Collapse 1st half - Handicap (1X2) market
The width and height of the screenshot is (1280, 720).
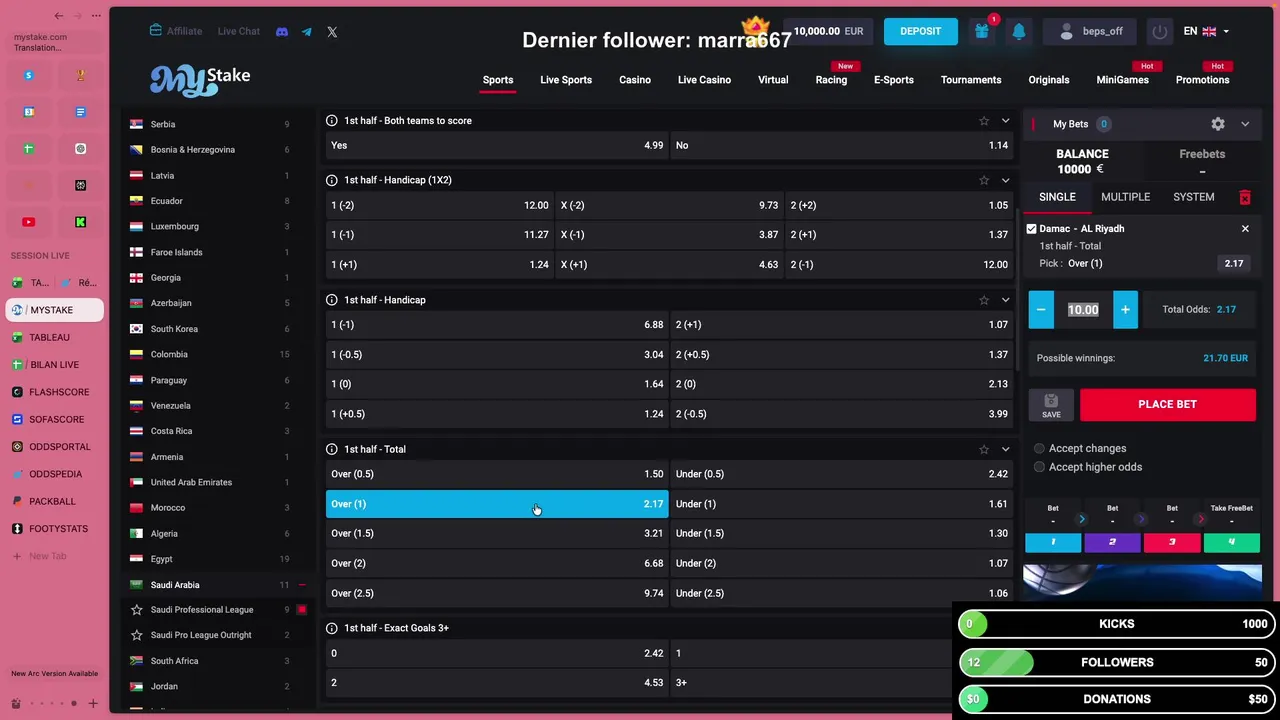[1005, 180]
